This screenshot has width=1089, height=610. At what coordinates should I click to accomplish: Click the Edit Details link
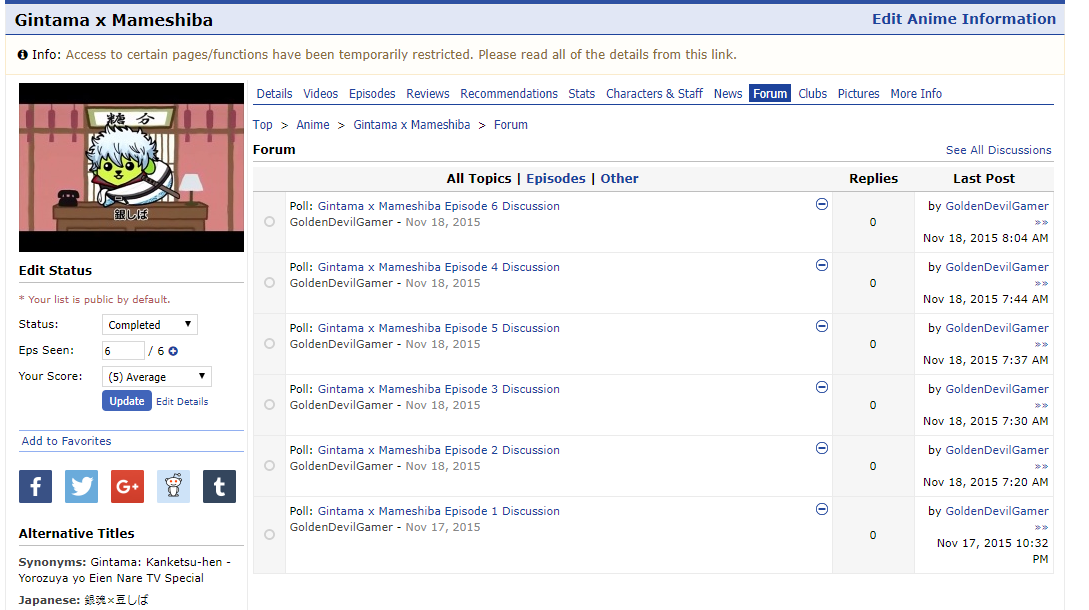click(x=182, y=402)
